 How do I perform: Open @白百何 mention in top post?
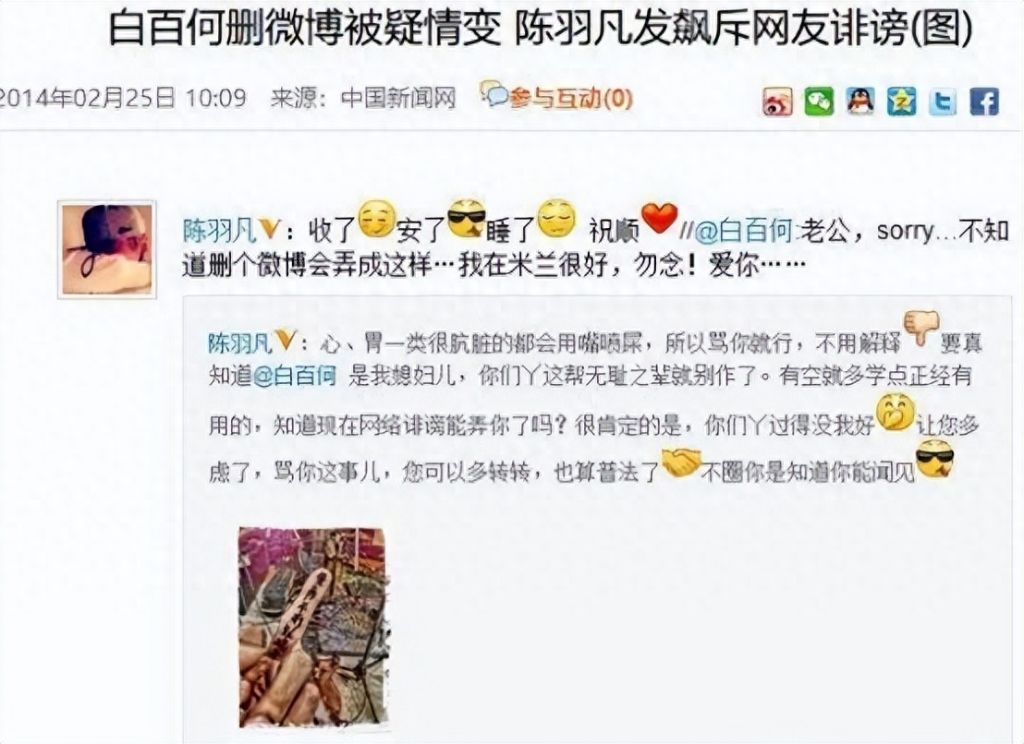point(744,231)
